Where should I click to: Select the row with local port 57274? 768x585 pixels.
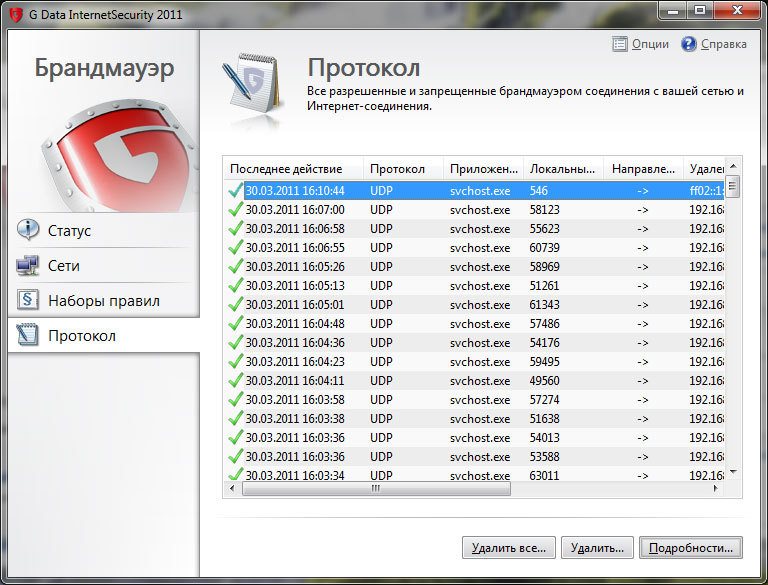point(475,400)
